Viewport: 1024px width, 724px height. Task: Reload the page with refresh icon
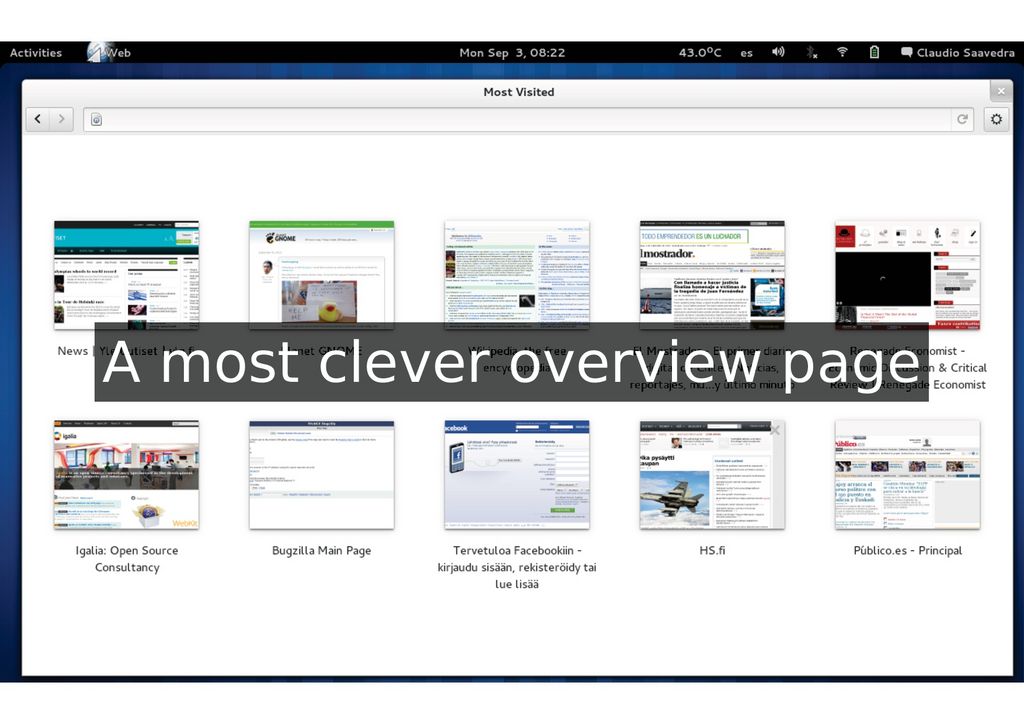[x=962, y=120]
